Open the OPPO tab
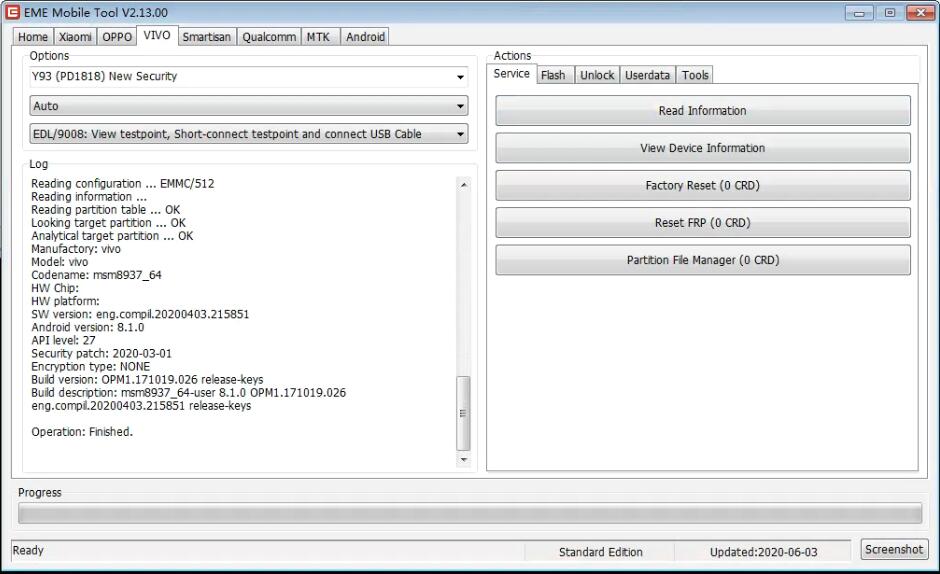The width and height of the screenshot is (940, 574). click(117, 37)
